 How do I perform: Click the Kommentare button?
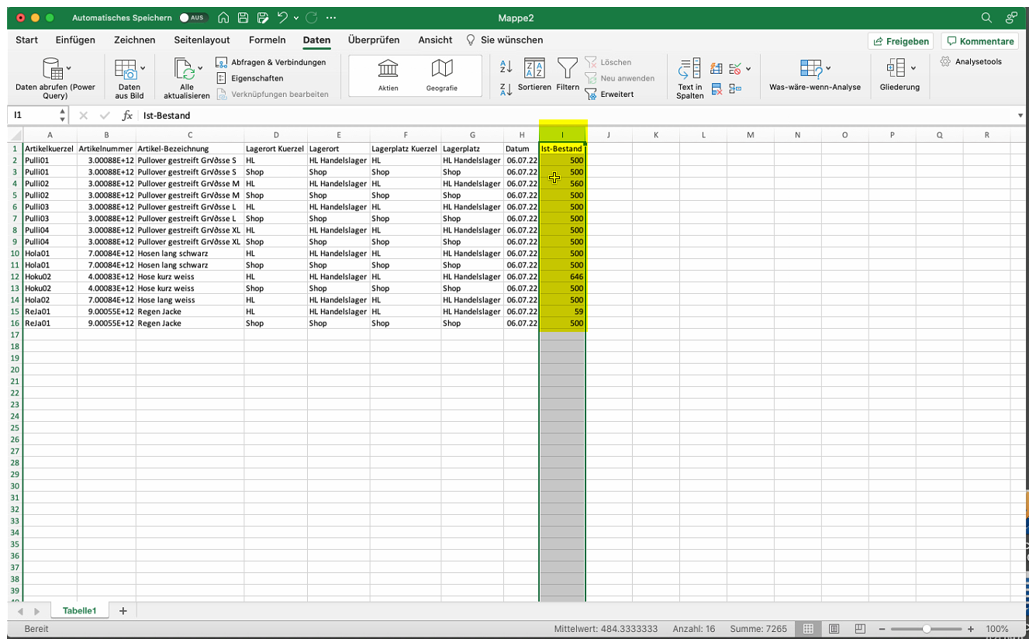[980, 41]
